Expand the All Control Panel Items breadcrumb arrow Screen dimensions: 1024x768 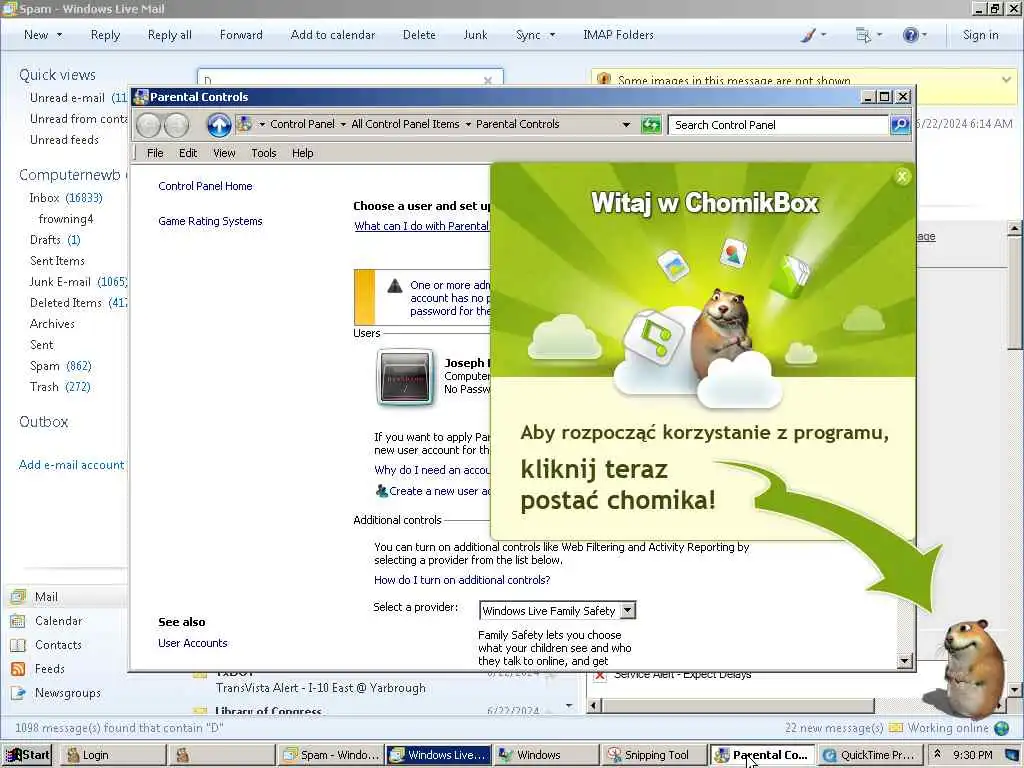tap(468, 124)
